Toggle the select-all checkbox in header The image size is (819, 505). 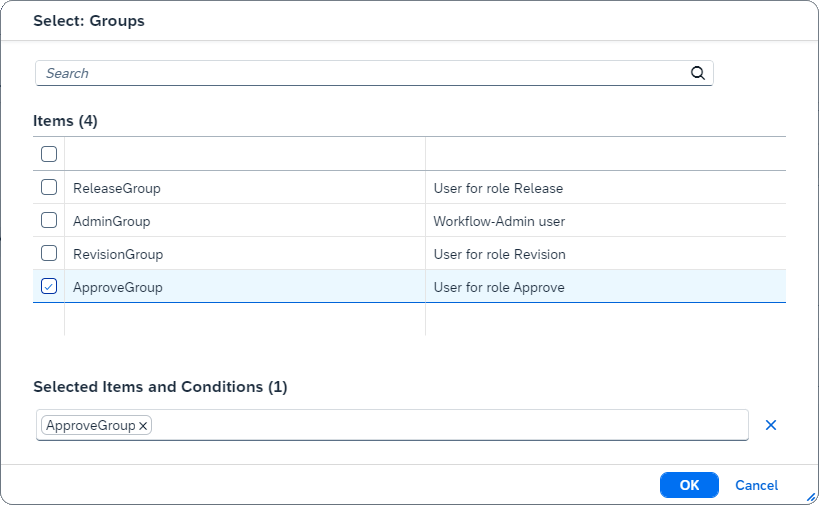(x=49, y=154)
